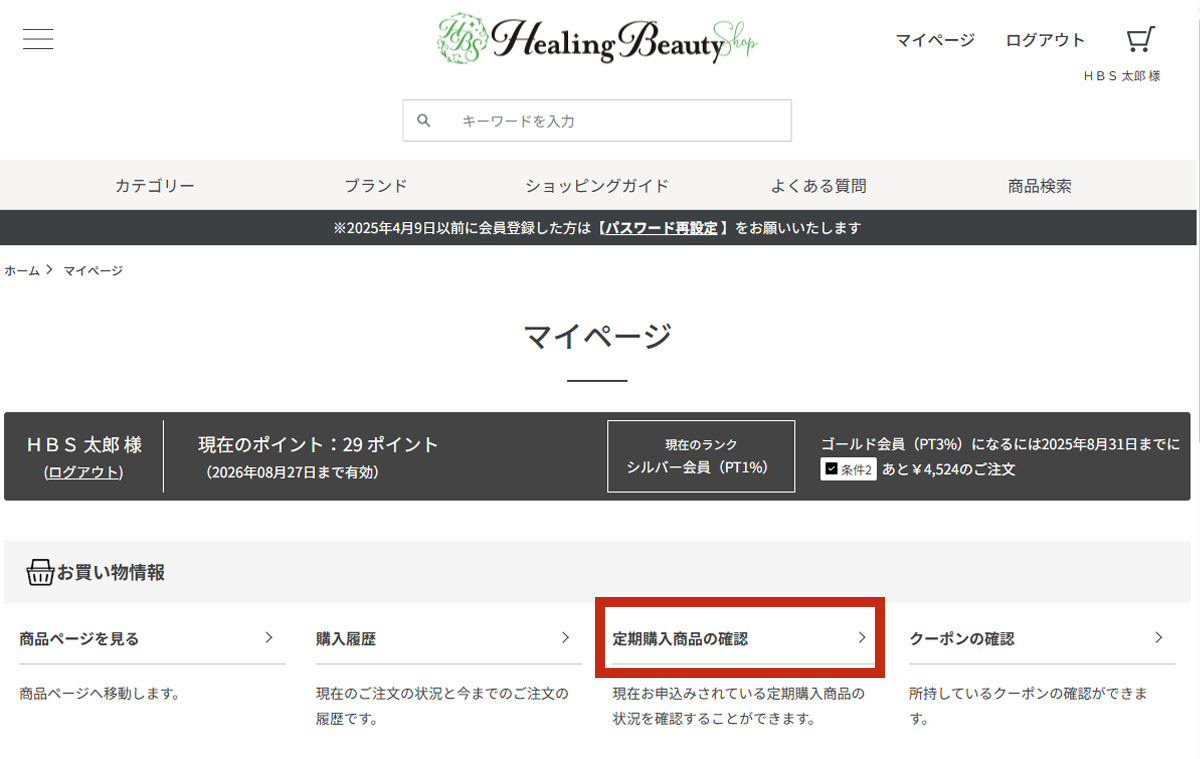This screenshot has height=759, width=1200.
Task: Go to よくある質問 page
Action: pyautogui.click(x=818, y=186)
